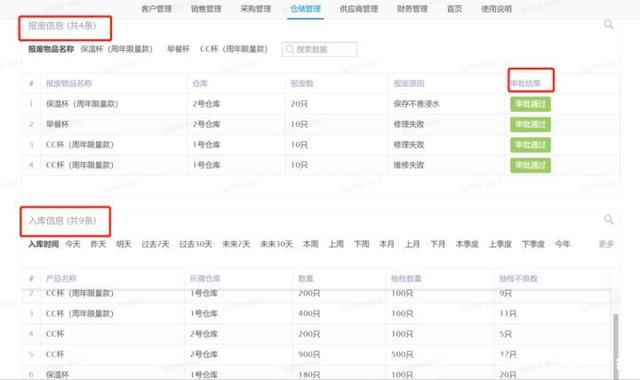
Task: Open 使用说明 tab
Action: pos(496,9)
